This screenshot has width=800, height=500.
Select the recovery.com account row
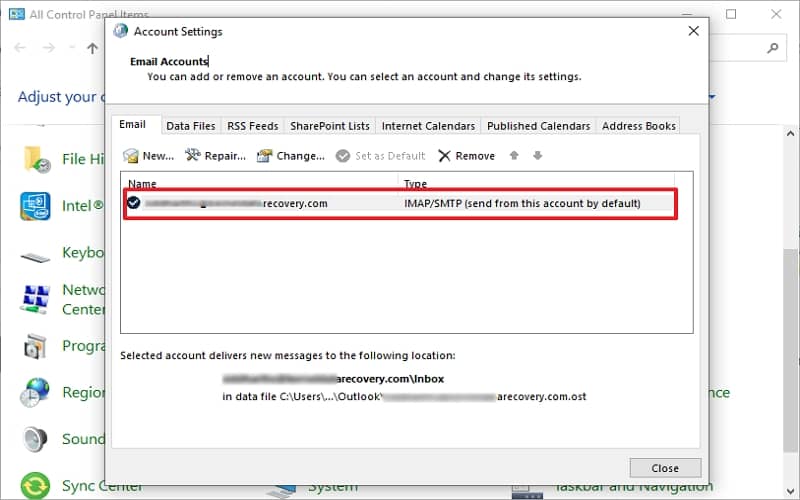point(401,204)
